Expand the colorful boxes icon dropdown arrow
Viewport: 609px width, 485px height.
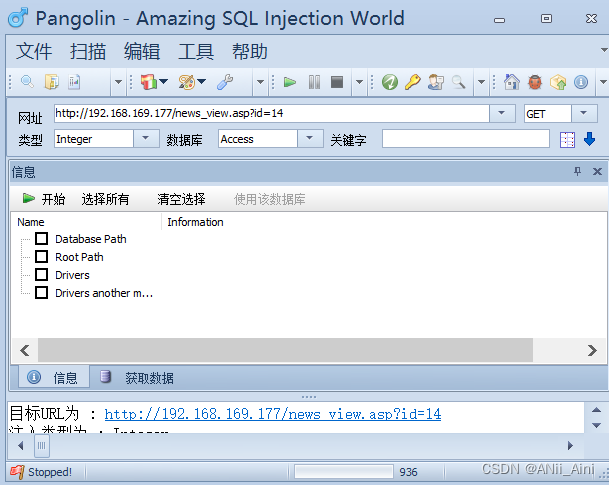coord(164,82)
